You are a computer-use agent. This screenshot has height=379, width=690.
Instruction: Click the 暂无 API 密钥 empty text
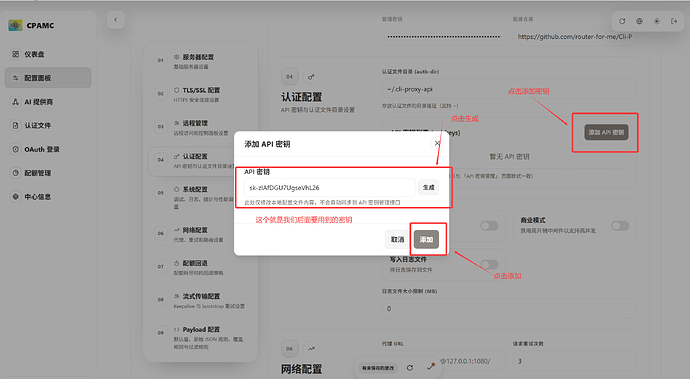[509, 156]
